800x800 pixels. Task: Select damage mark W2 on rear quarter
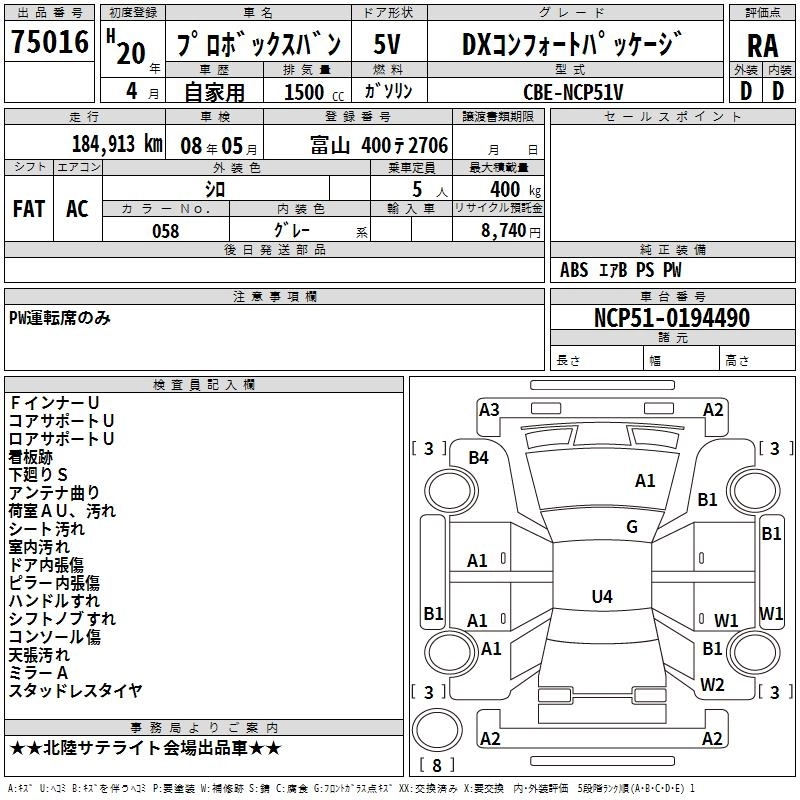(x=712, y=684)
